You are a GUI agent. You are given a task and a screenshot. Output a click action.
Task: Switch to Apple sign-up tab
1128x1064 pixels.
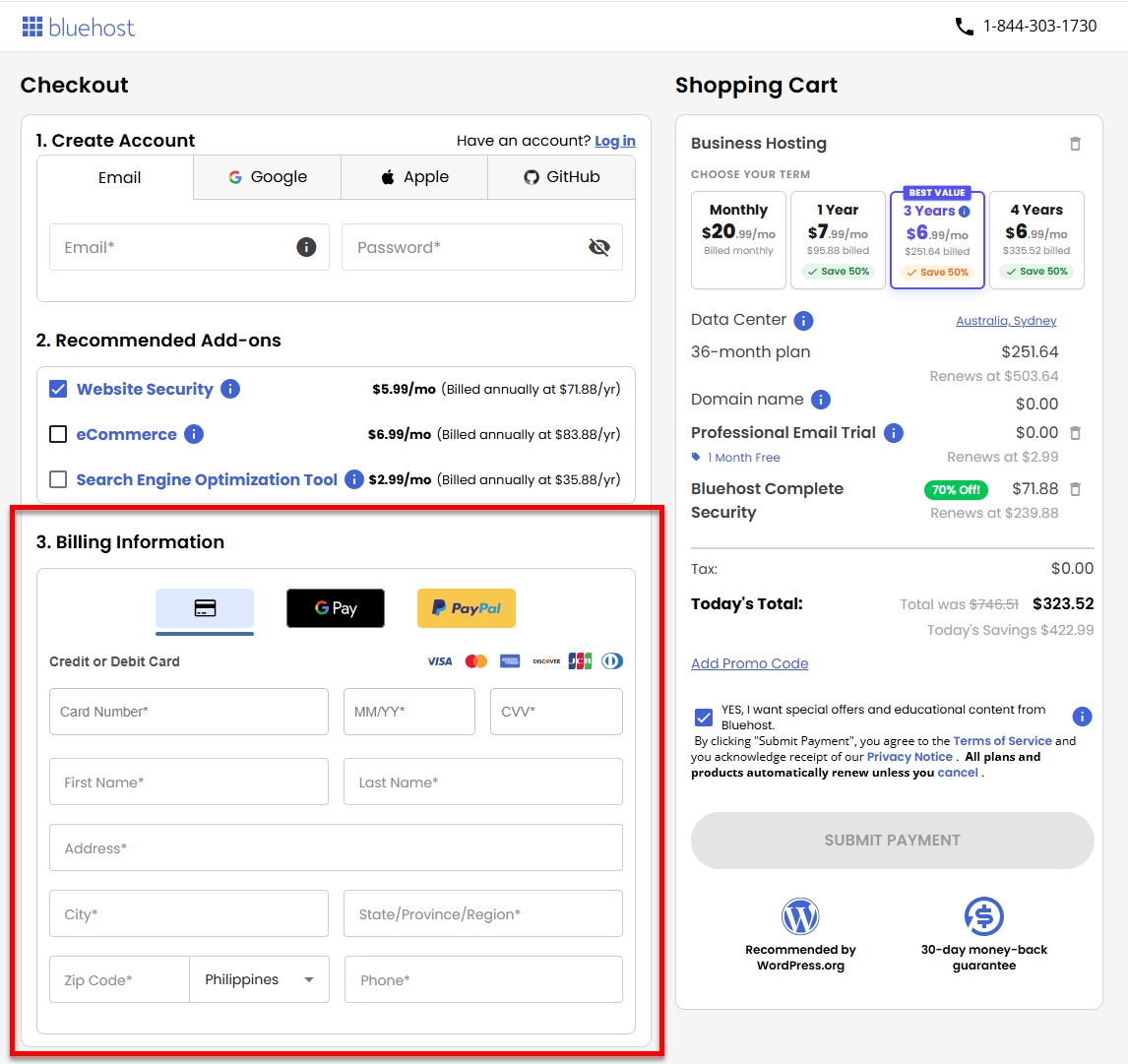[x=414, y=178]
